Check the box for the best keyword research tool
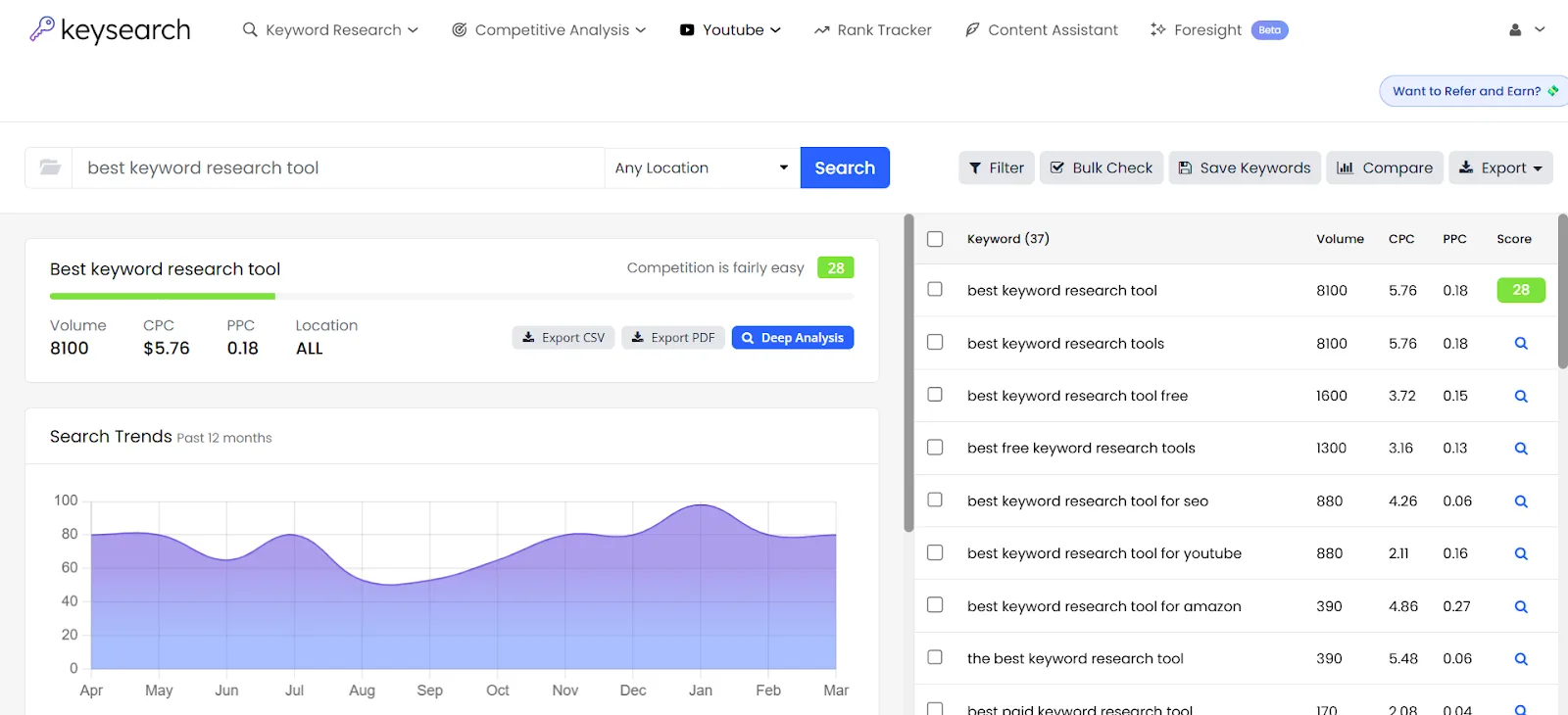Viewport: 1568px width, 715px height. pyautogui.click(x=935, y=657)
